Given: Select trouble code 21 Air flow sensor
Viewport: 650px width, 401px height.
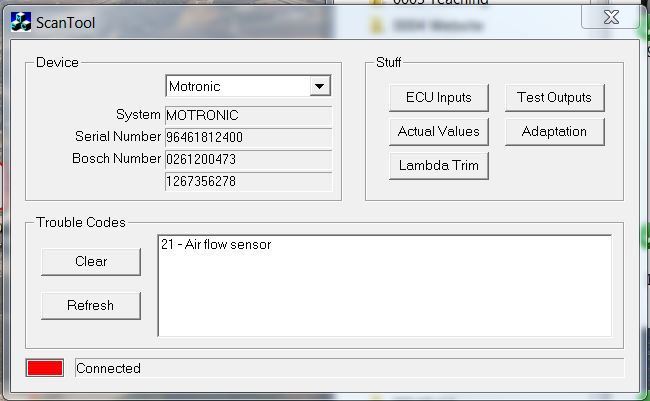Looking at the screenshot, I should click(x=215, y=245).
